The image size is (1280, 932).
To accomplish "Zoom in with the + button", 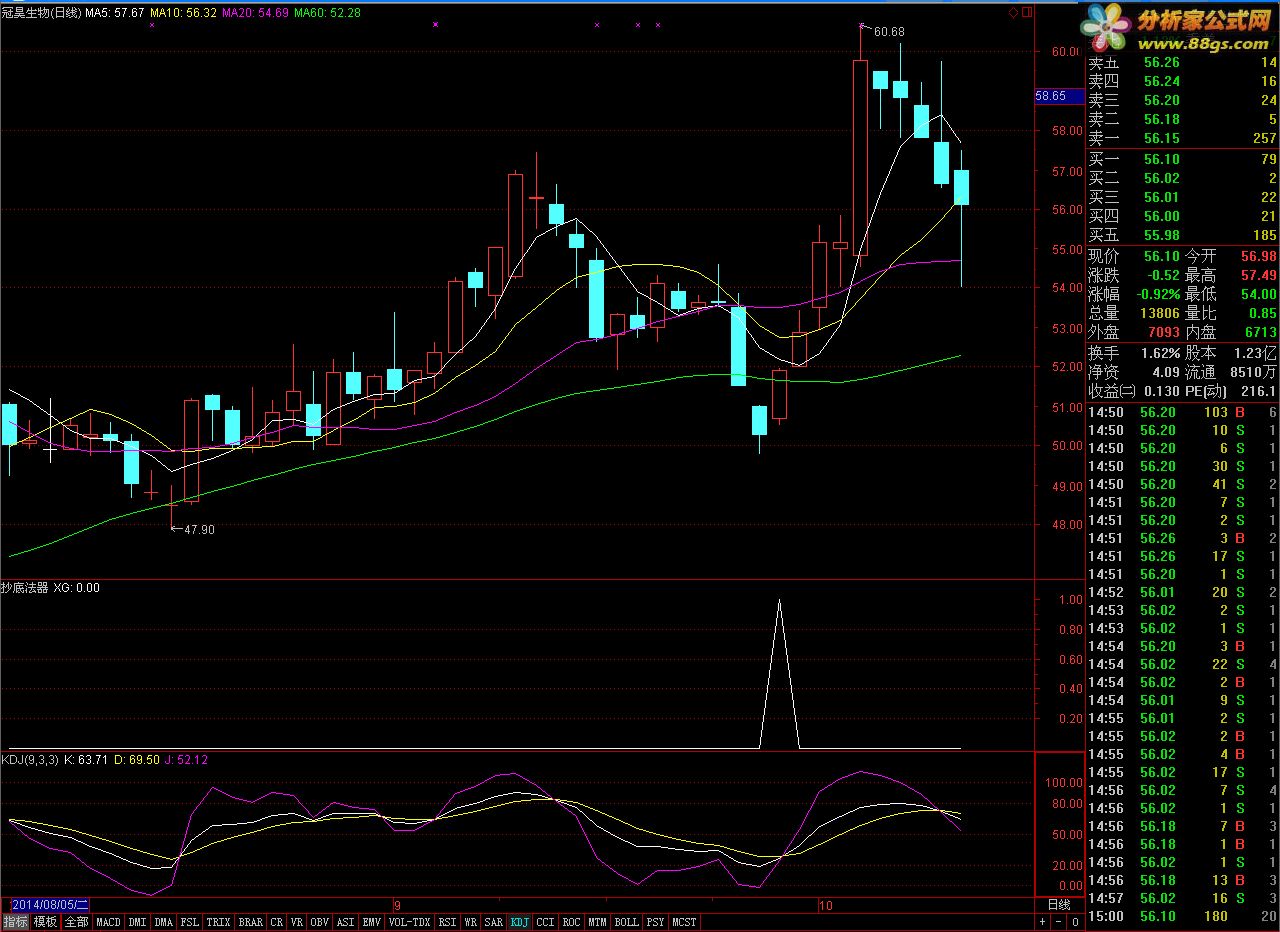I will (x=1042, y=922).
